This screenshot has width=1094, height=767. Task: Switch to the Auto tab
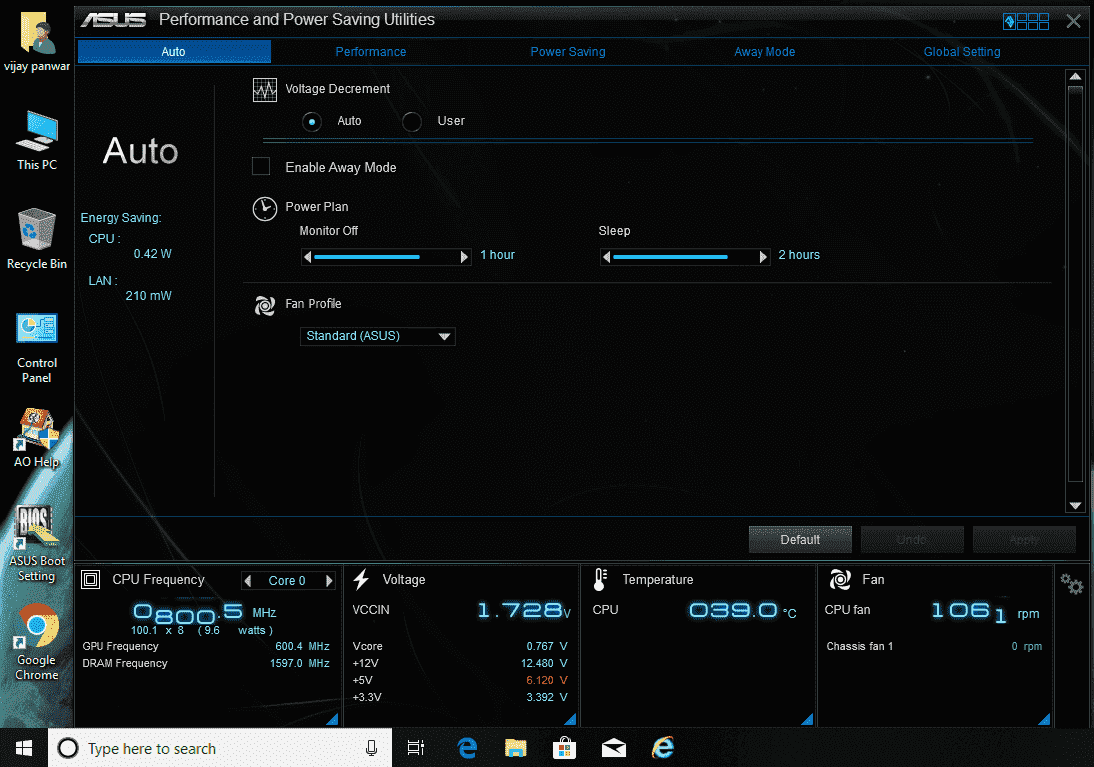[174, 52]
